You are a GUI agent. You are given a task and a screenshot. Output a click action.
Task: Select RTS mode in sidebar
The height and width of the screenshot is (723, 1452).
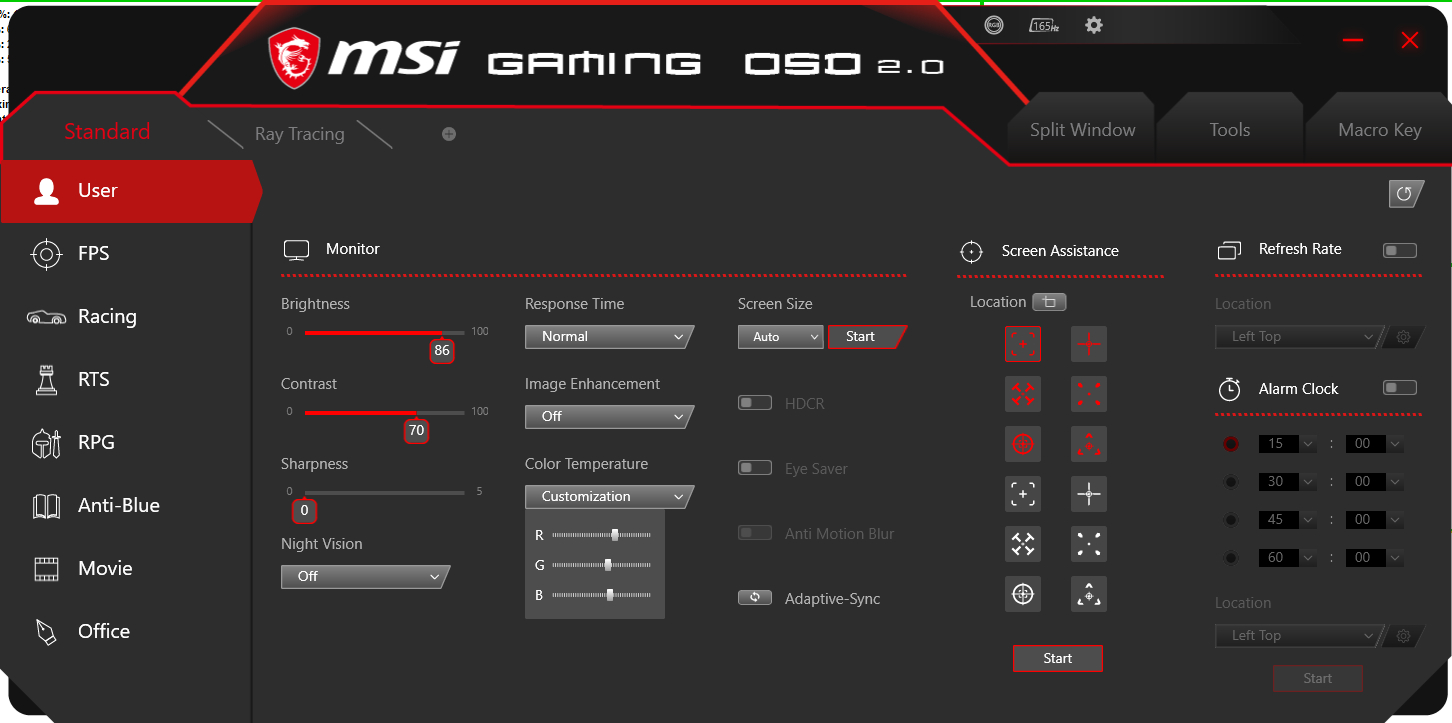click(x=126, y=380)
